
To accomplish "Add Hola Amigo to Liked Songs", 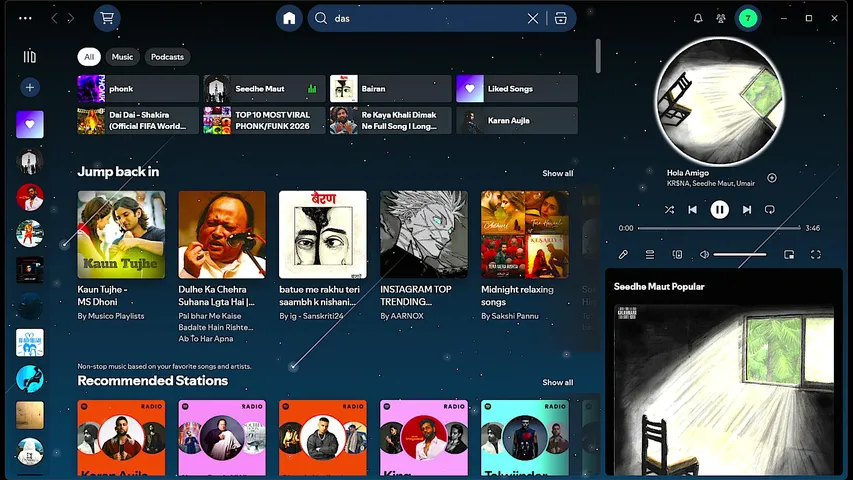I will point(772,178).
